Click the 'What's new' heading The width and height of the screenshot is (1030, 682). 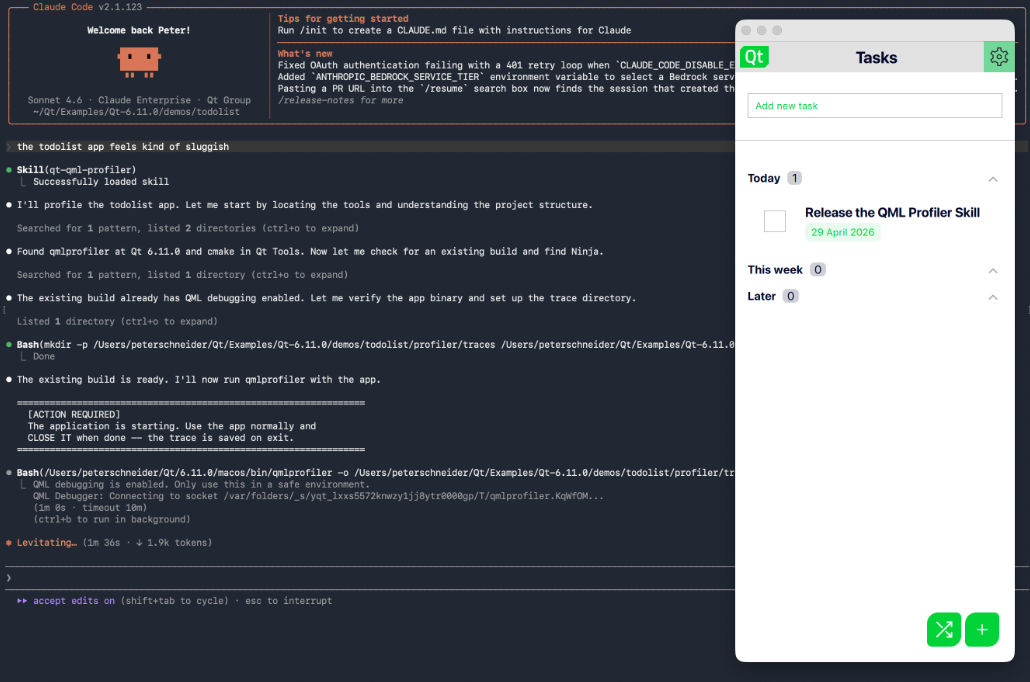pyautogui.click(x=305, y=53)
